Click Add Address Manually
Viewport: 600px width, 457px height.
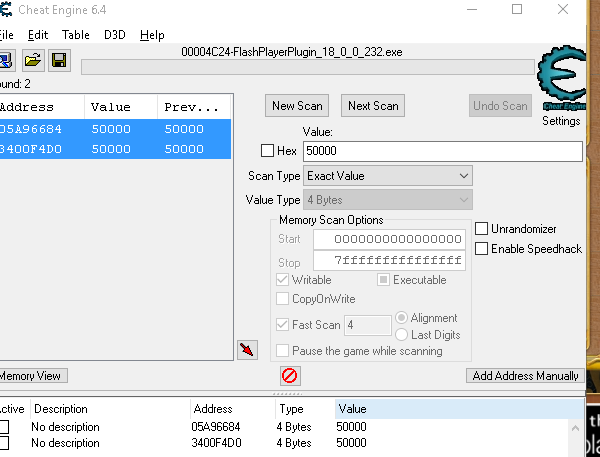point(525,376)
